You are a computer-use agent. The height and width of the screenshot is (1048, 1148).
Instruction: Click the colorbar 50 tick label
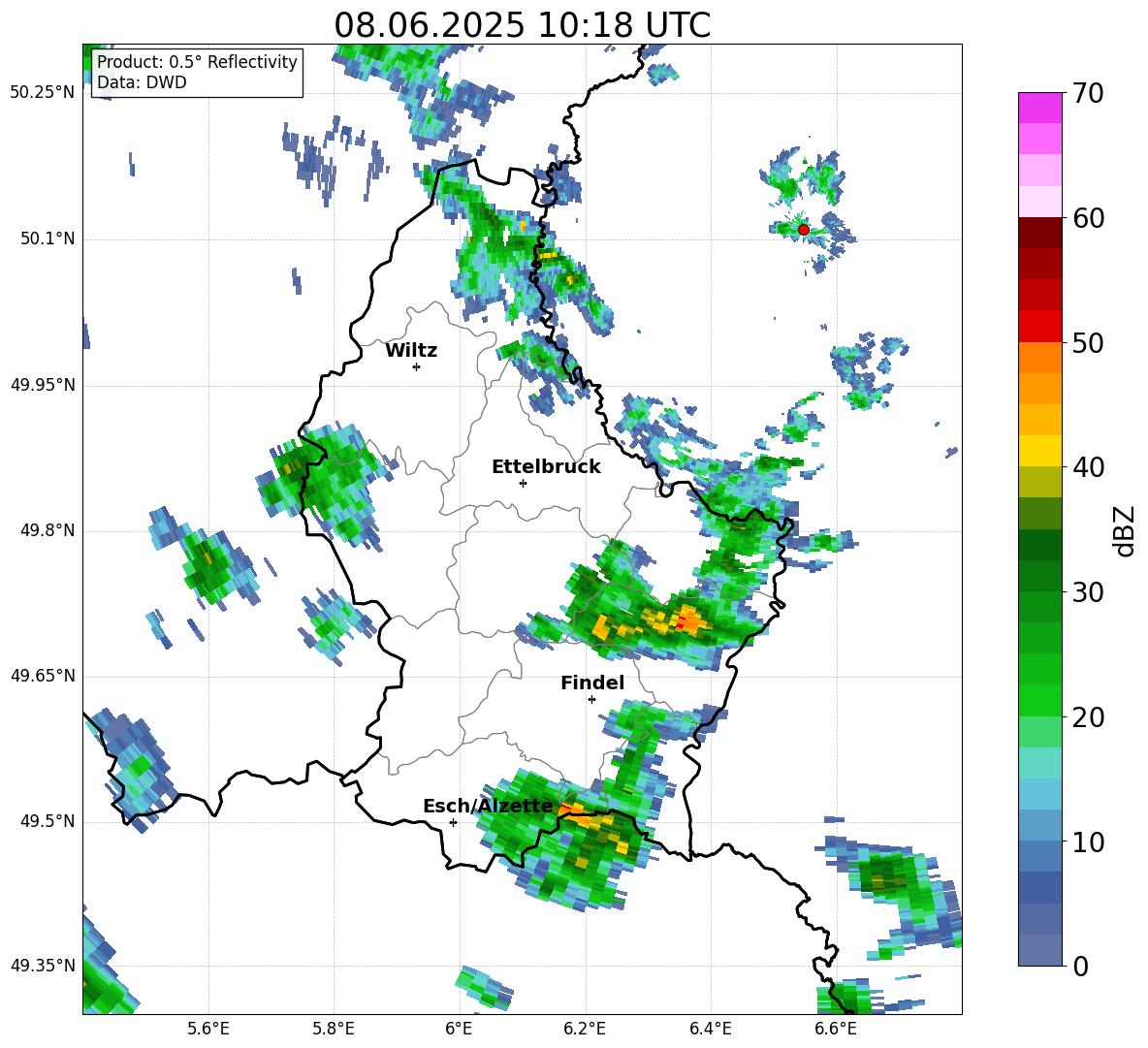(x=1088, y=342)
